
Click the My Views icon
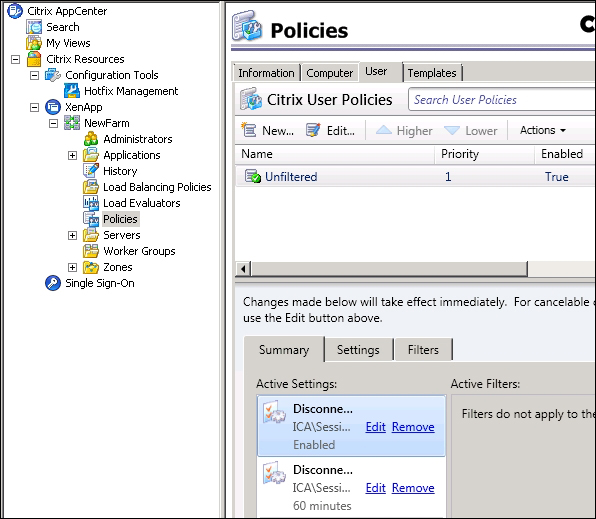[x=34, y=43]
